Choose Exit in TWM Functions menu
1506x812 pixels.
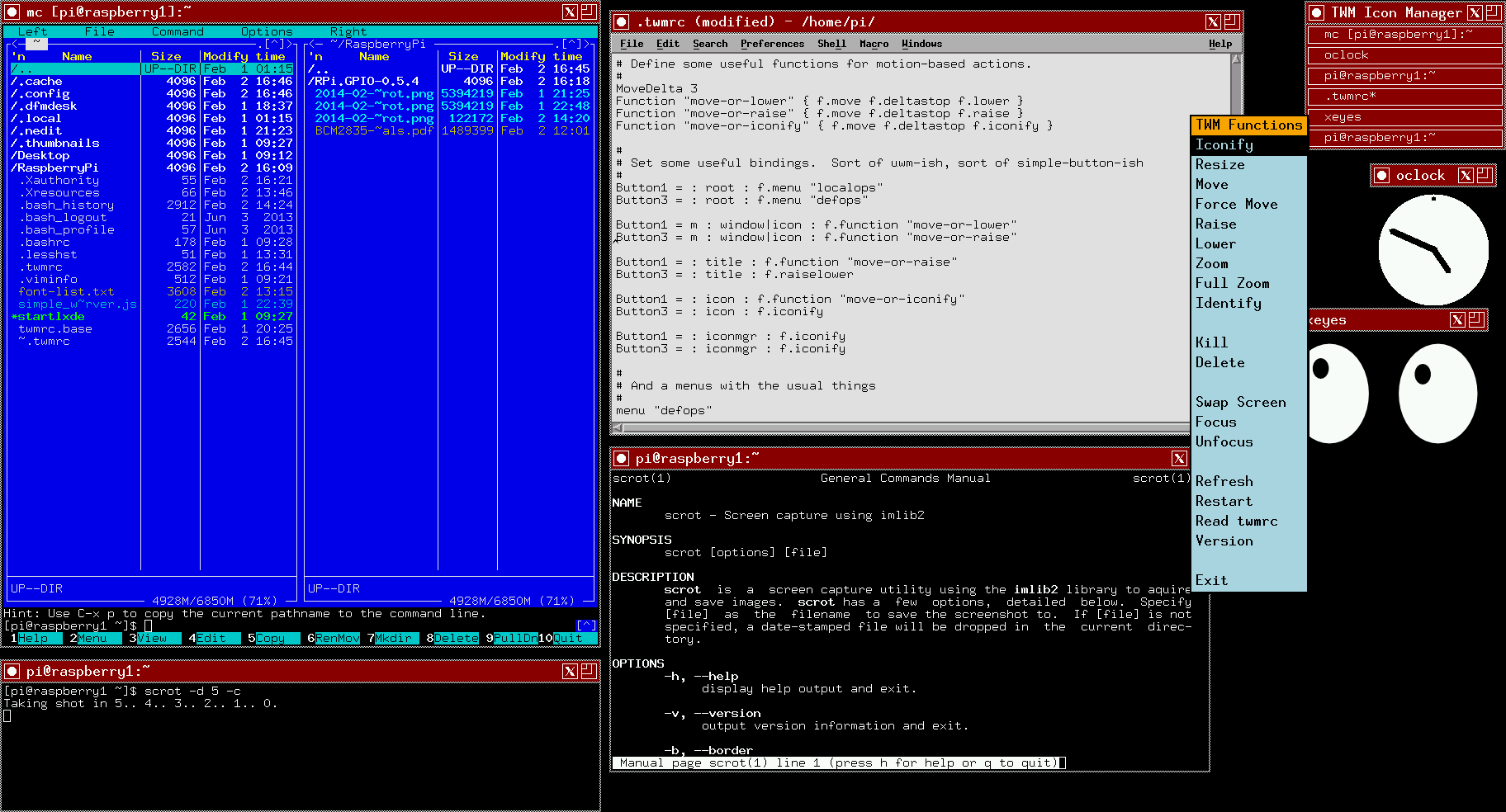[x=1248, y=580]
